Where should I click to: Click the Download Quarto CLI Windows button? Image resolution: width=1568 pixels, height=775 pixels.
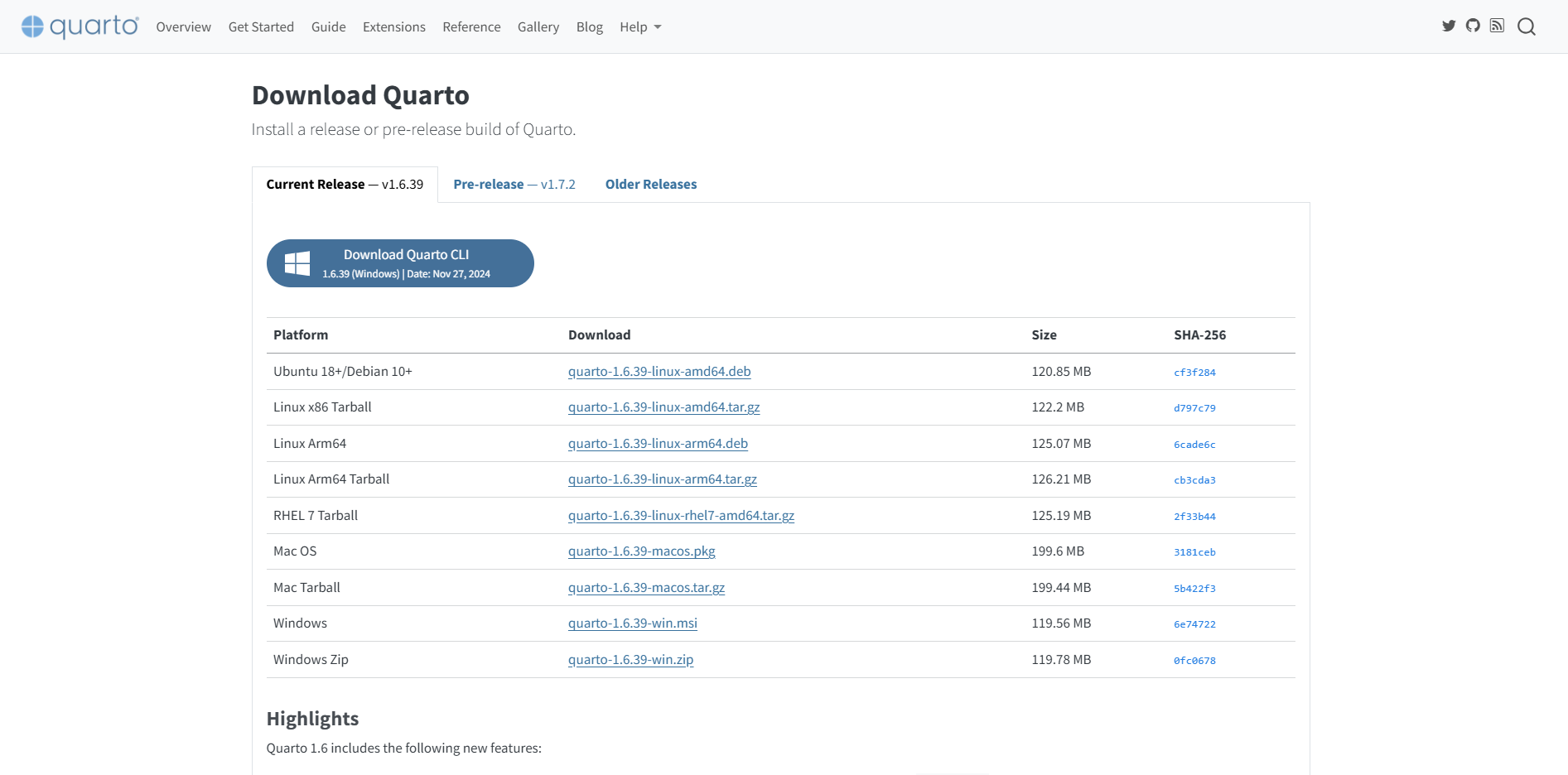[x=400, y=263]
